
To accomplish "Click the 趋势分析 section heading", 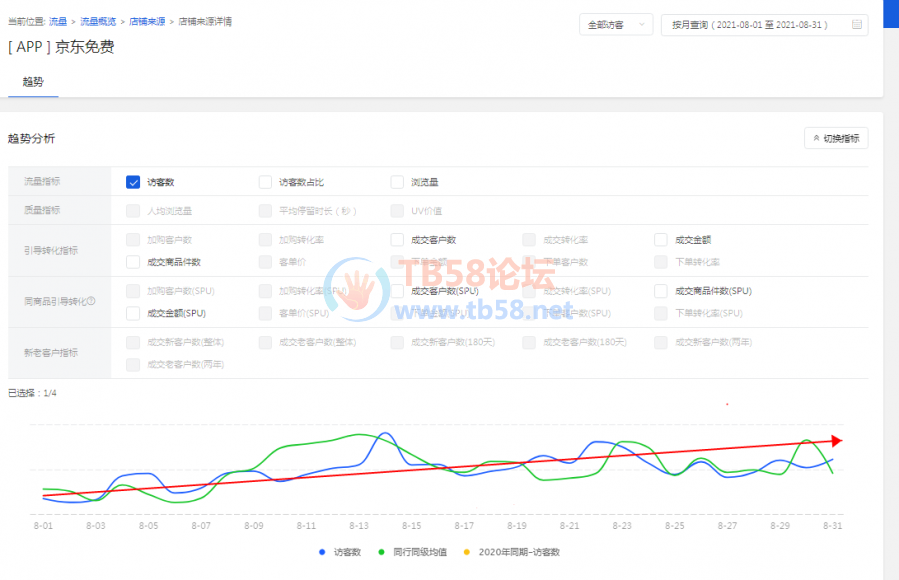I will 32,138.
